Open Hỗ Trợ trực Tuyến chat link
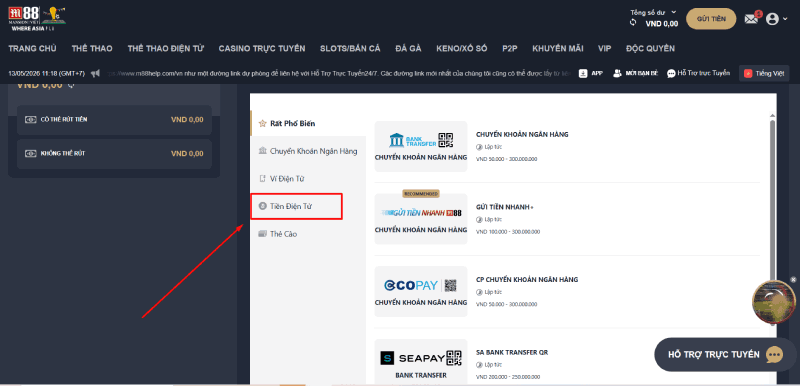The width and height of the screenshot is (800, 386). (x=698, y=73)
